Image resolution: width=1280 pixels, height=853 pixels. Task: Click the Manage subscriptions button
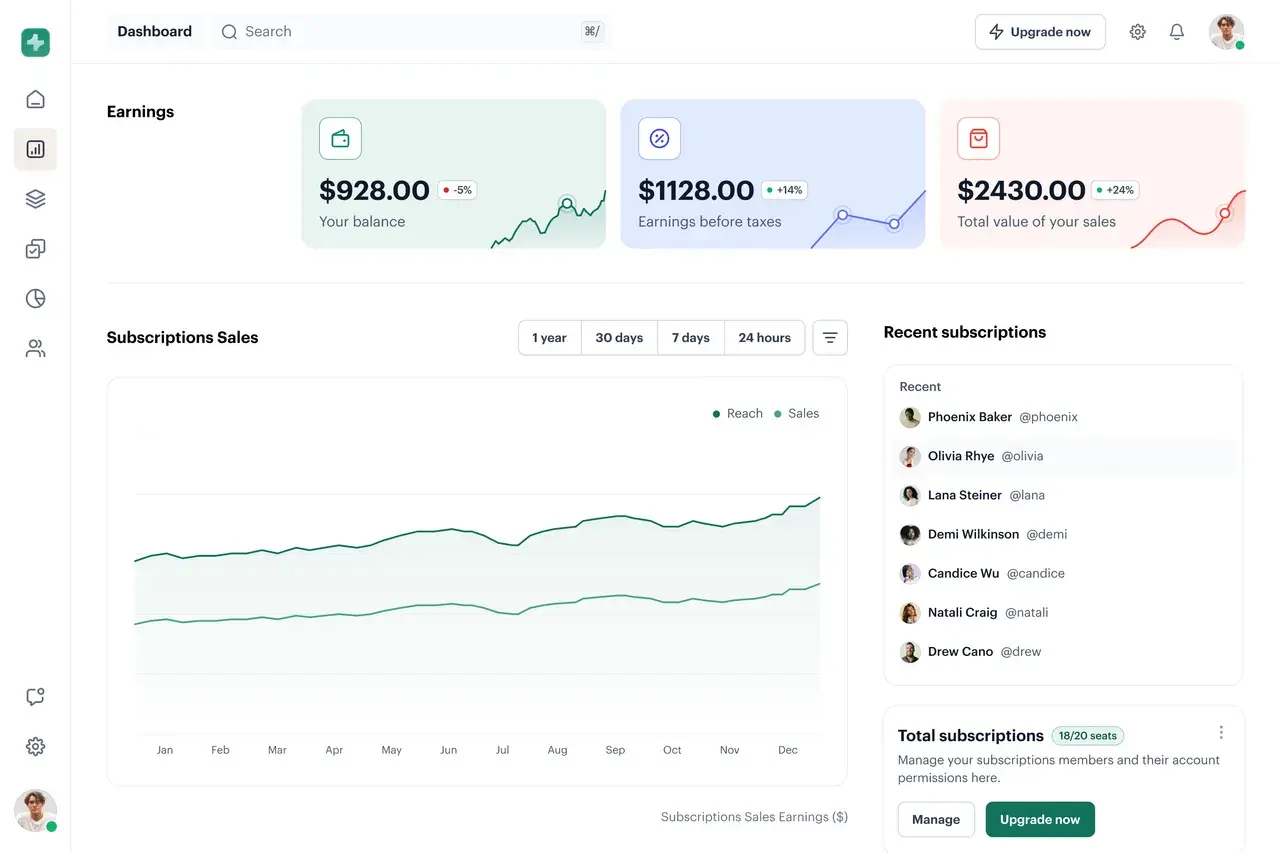936,819
